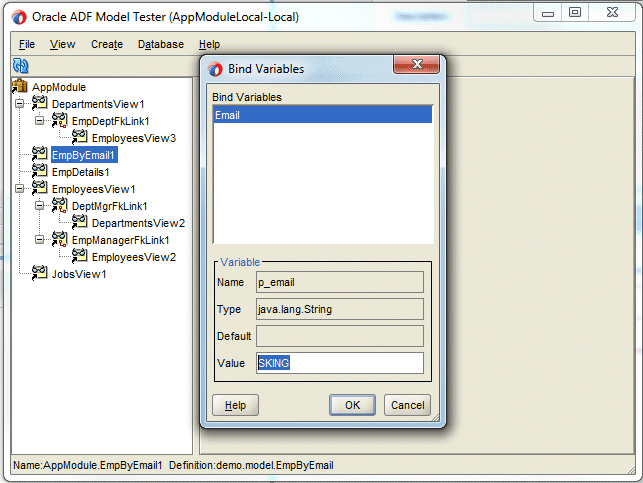Click the DepartmentsView2 view object icon

(x=80, y=222)
